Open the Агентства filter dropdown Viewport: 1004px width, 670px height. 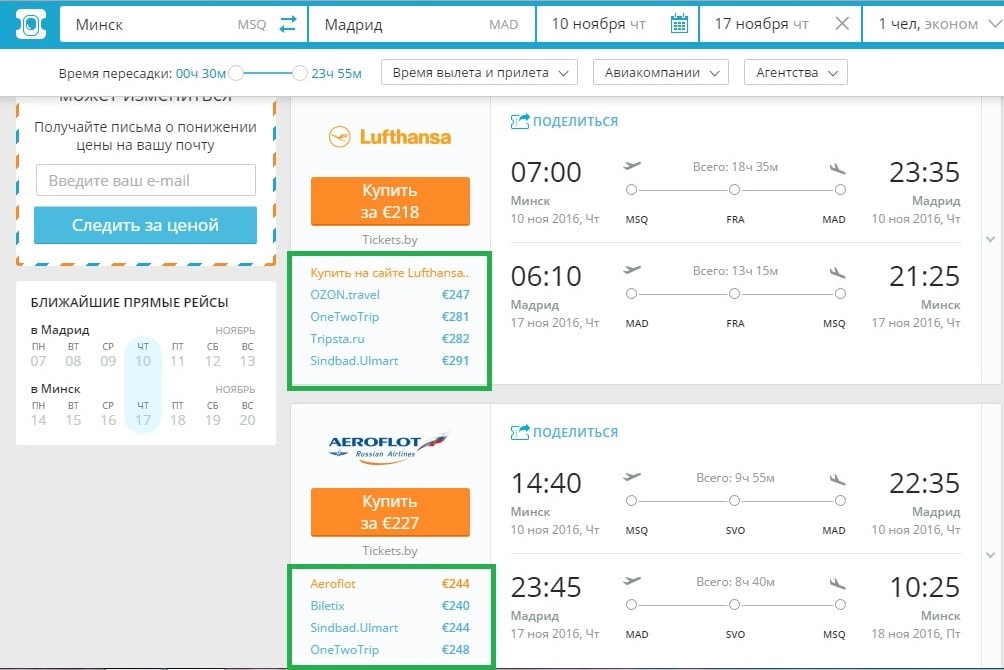796,72
